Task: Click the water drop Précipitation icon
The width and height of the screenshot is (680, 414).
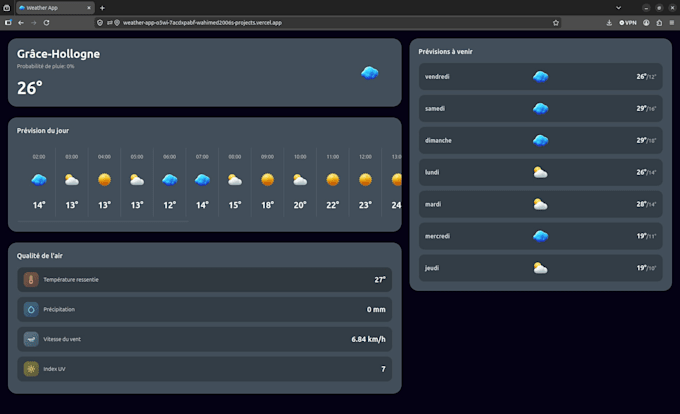Action: click(31, 310)
